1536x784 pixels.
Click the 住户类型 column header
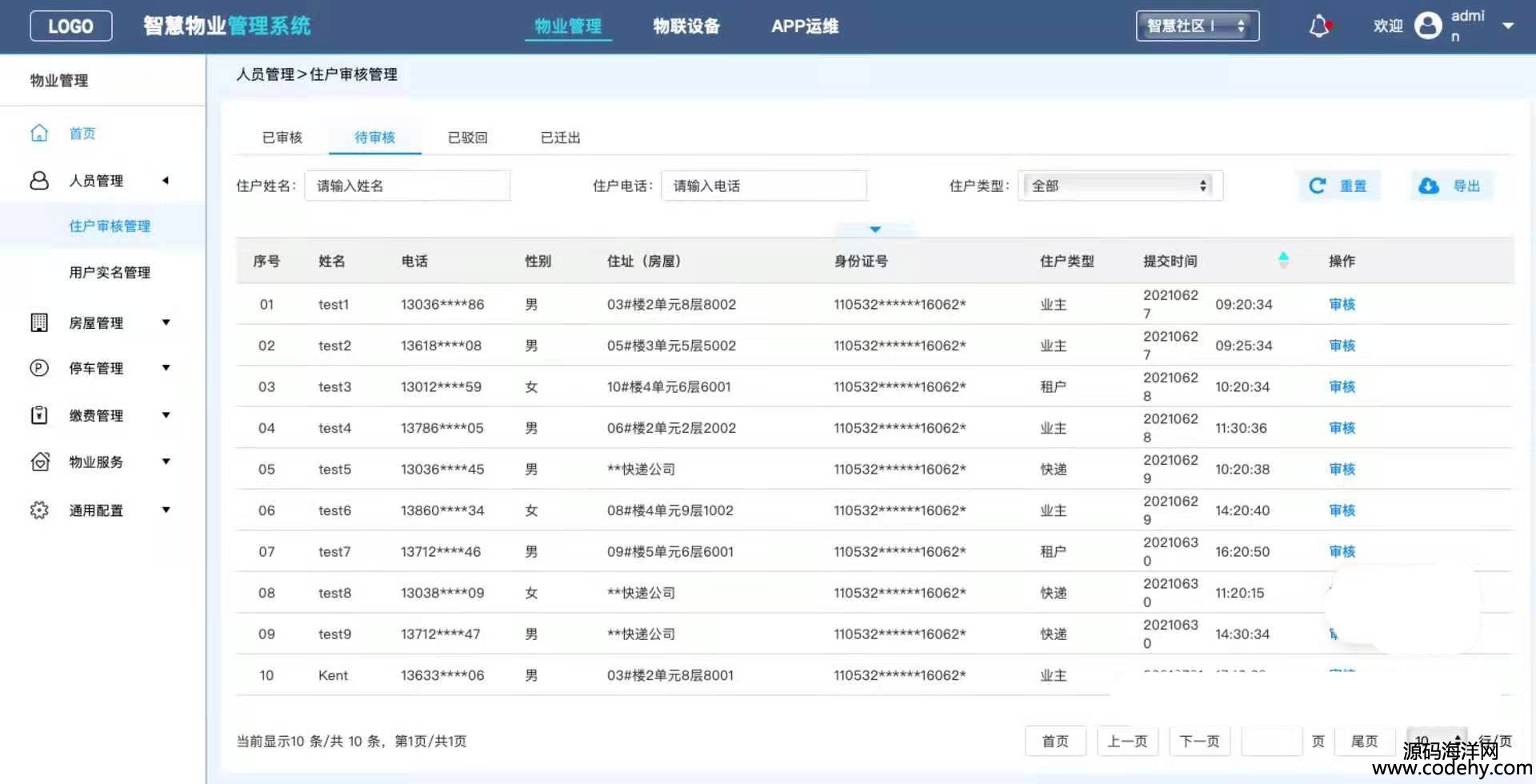(x=1067, y=261)
